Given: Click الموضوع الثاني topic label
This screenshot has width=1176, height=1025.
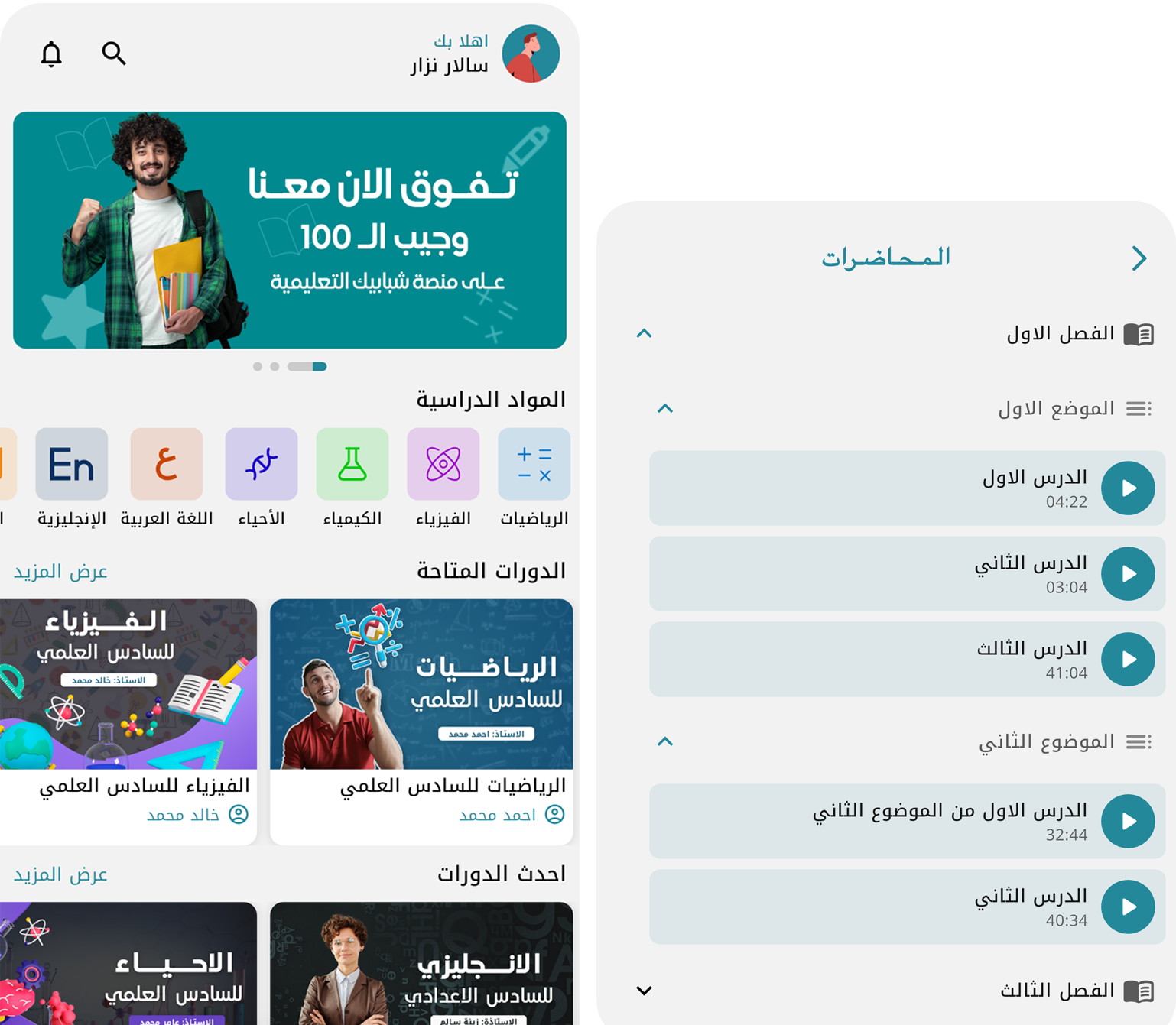Looking at the screenshot, I should (1047, 741).
